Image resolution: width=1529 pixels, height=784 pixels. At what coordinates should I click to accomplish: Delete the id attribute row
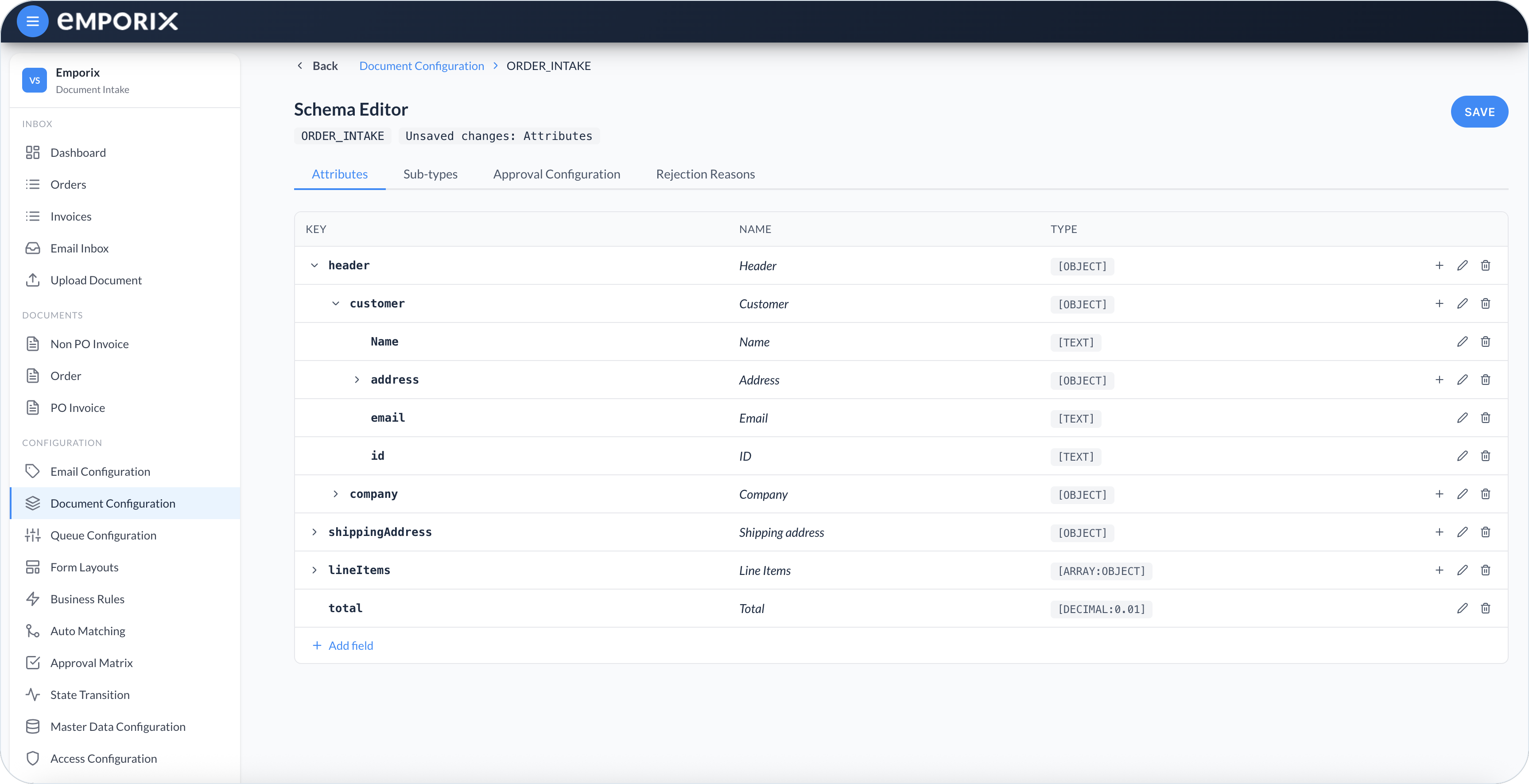pos(1486,455)
